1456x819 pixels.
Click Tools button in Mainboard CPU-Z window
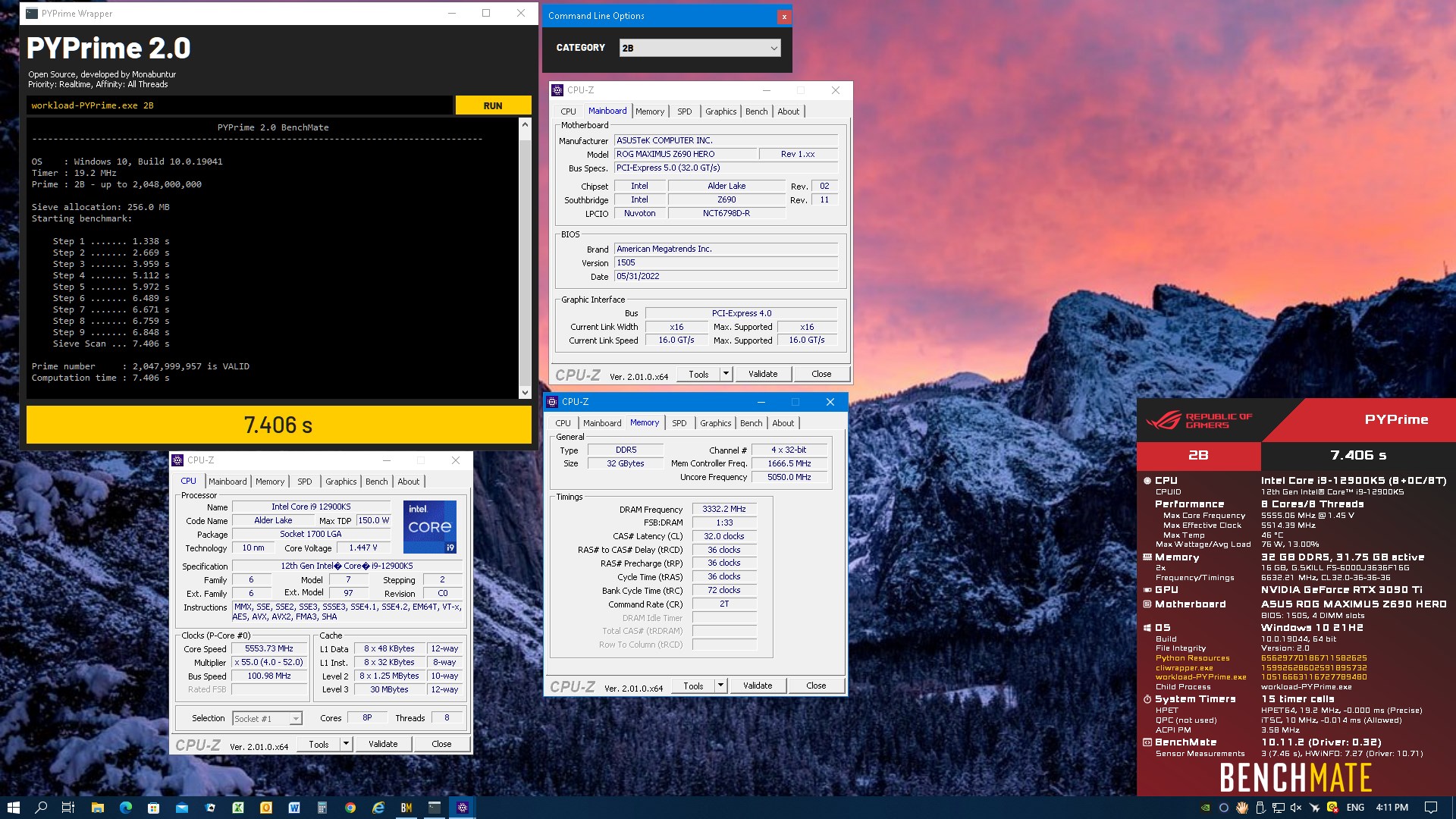[x=698, y=374]
